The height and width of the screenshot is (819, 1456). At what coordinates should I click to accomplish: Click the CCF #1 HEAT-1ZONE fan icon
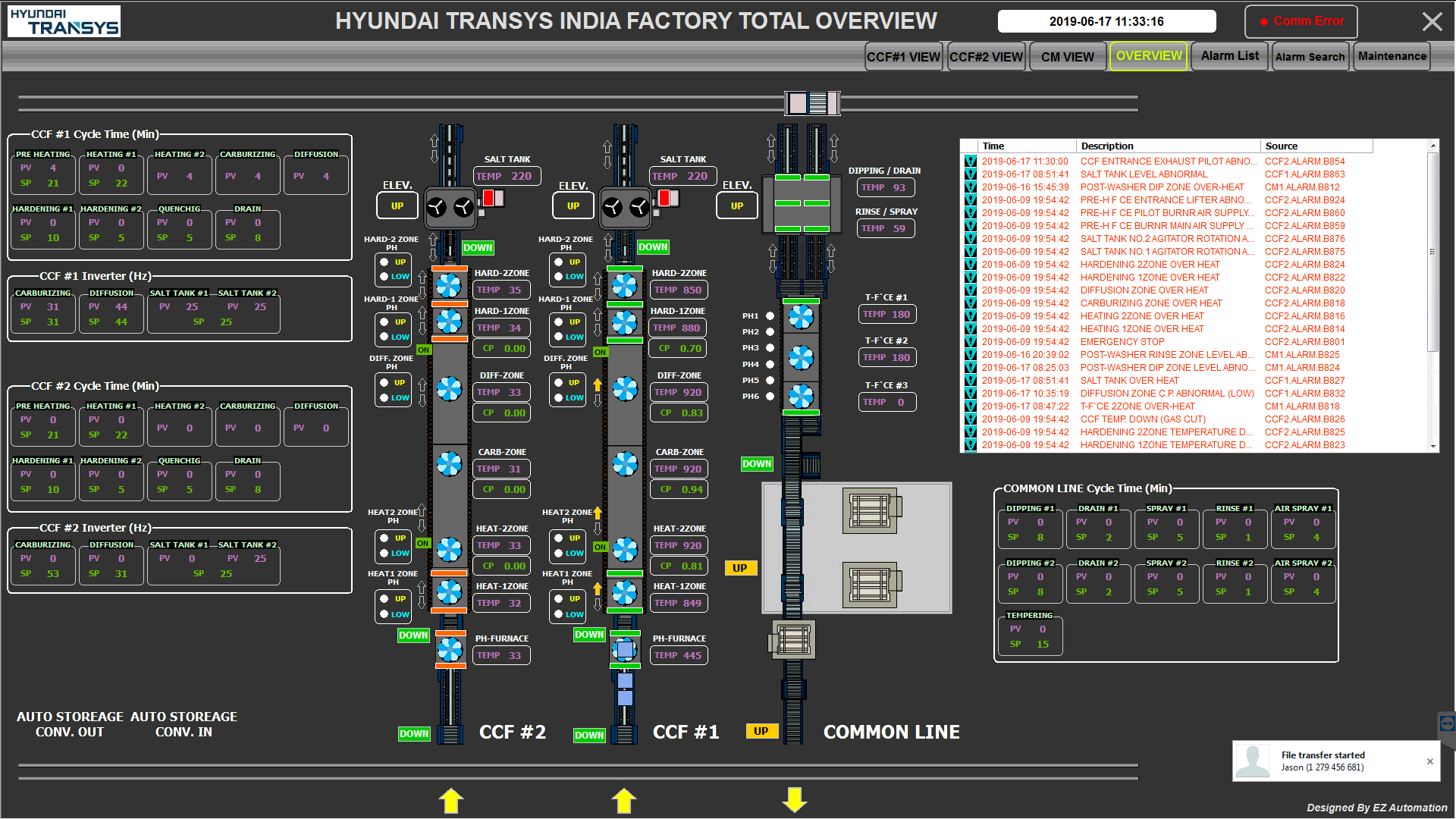coord(625,592)
